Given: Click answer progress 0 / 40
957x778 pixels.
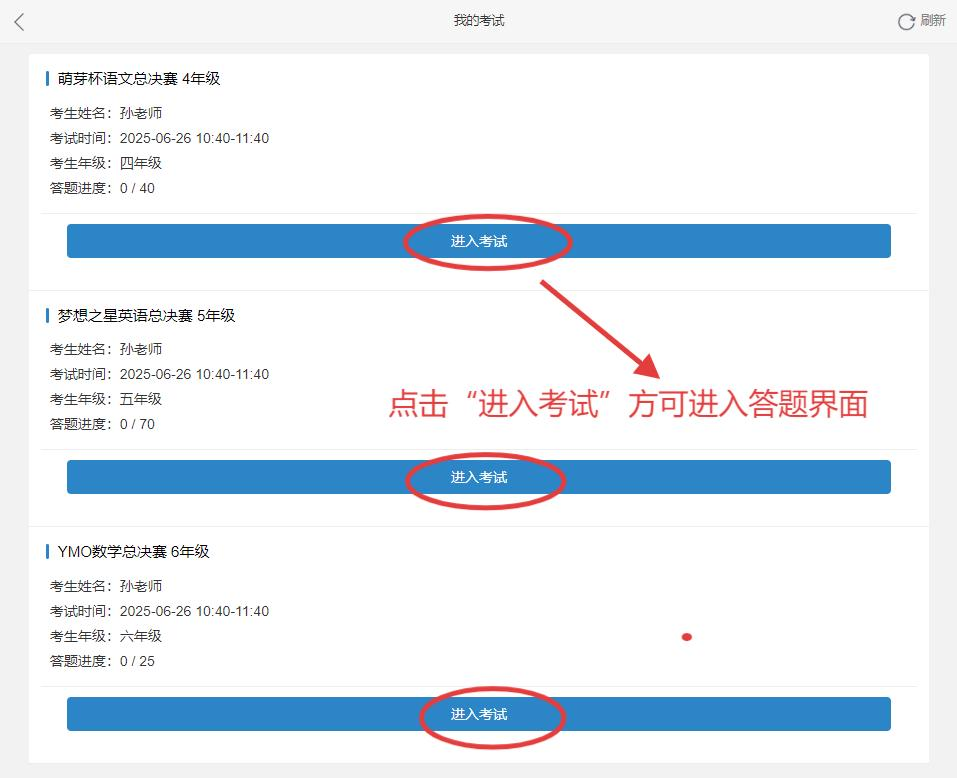Looking at the screenshot, I should 102,188.
